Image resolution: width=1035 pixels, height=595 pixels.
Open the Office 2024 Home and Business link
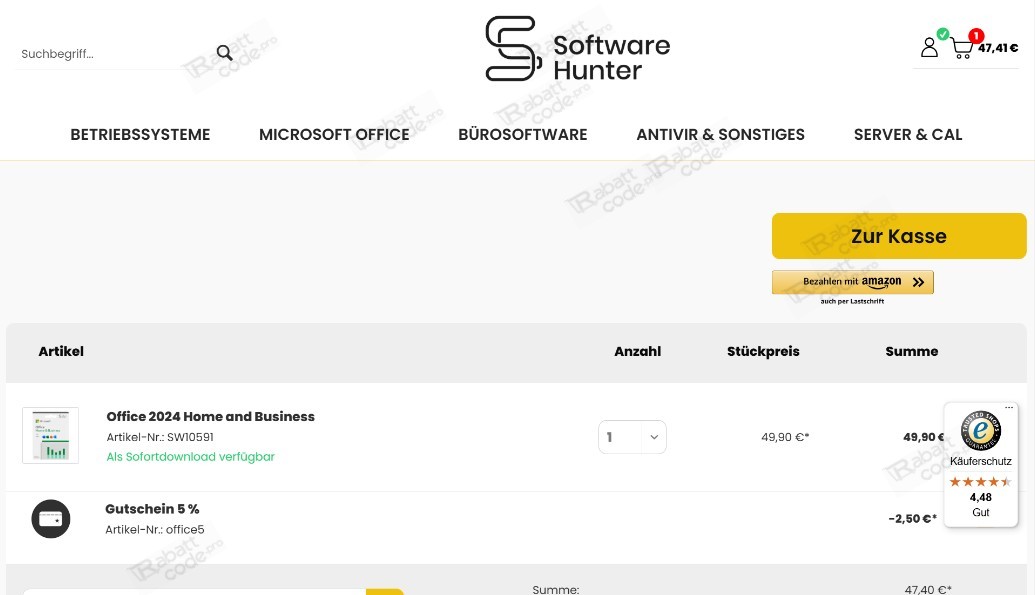[211, 417]
